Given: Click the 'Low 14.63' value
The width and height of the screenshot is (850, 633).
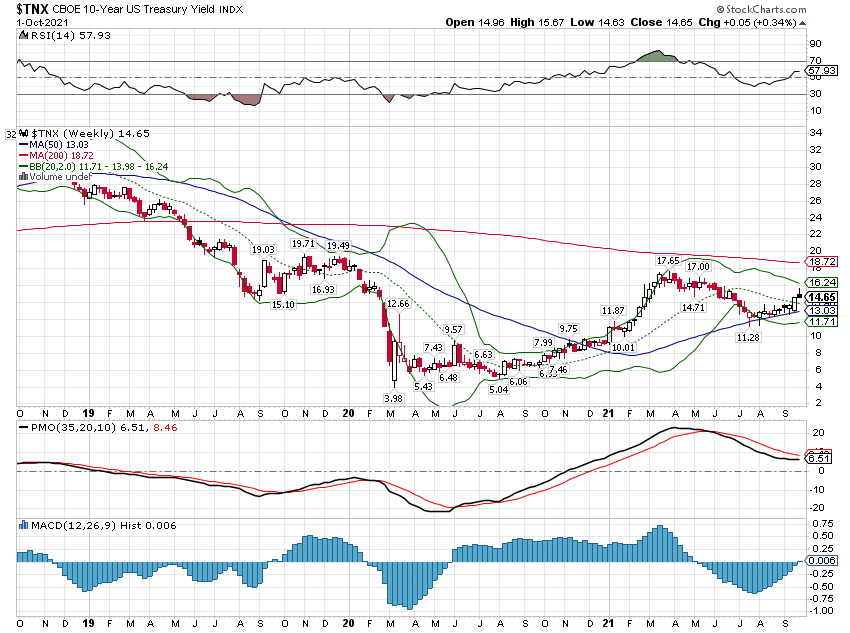Looking at the screenshot, I should 597,22.
